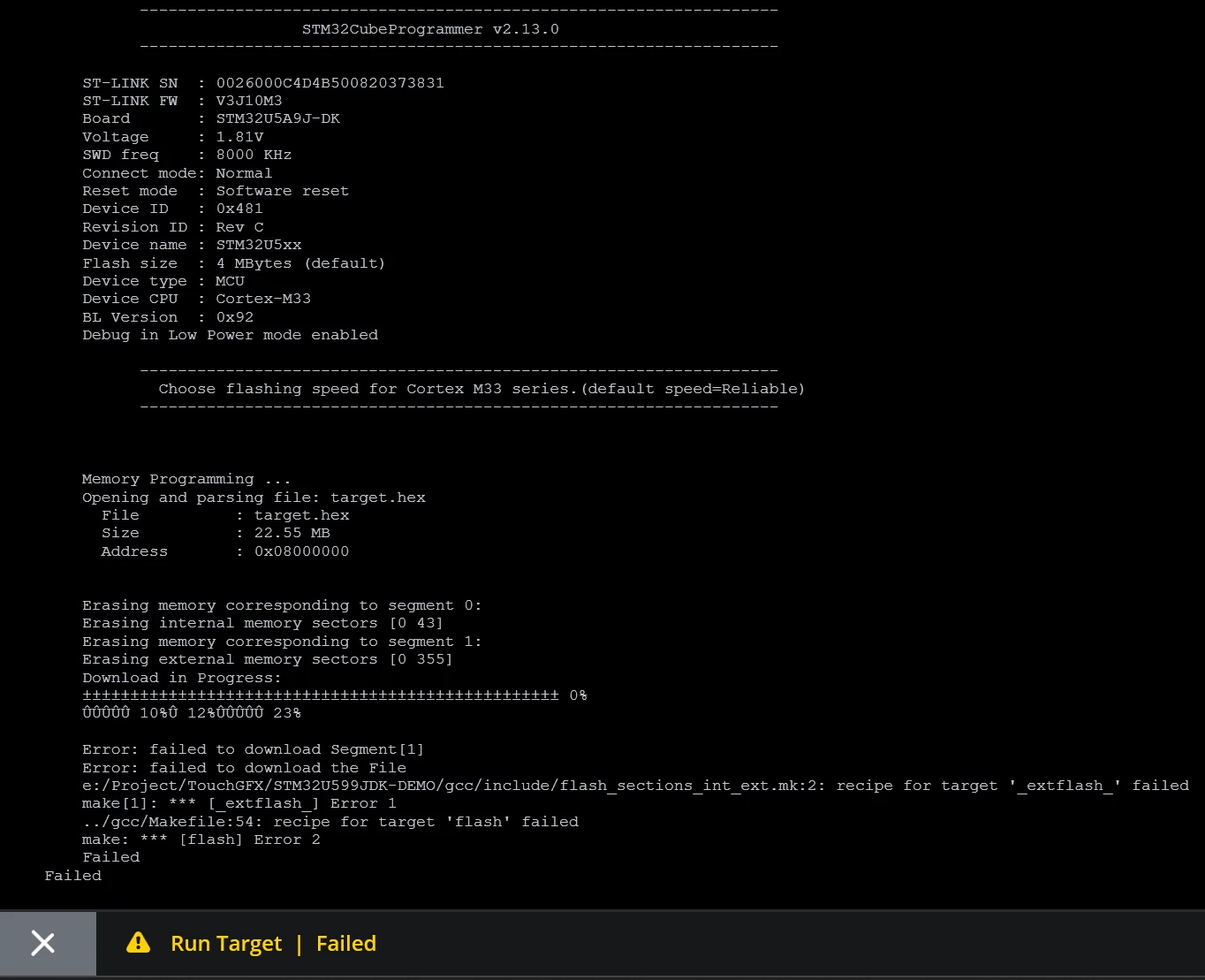Viewport: 1205px width, 980px height.
Task: Click "Error: failed to download the File"
Action: pos(245,768)
